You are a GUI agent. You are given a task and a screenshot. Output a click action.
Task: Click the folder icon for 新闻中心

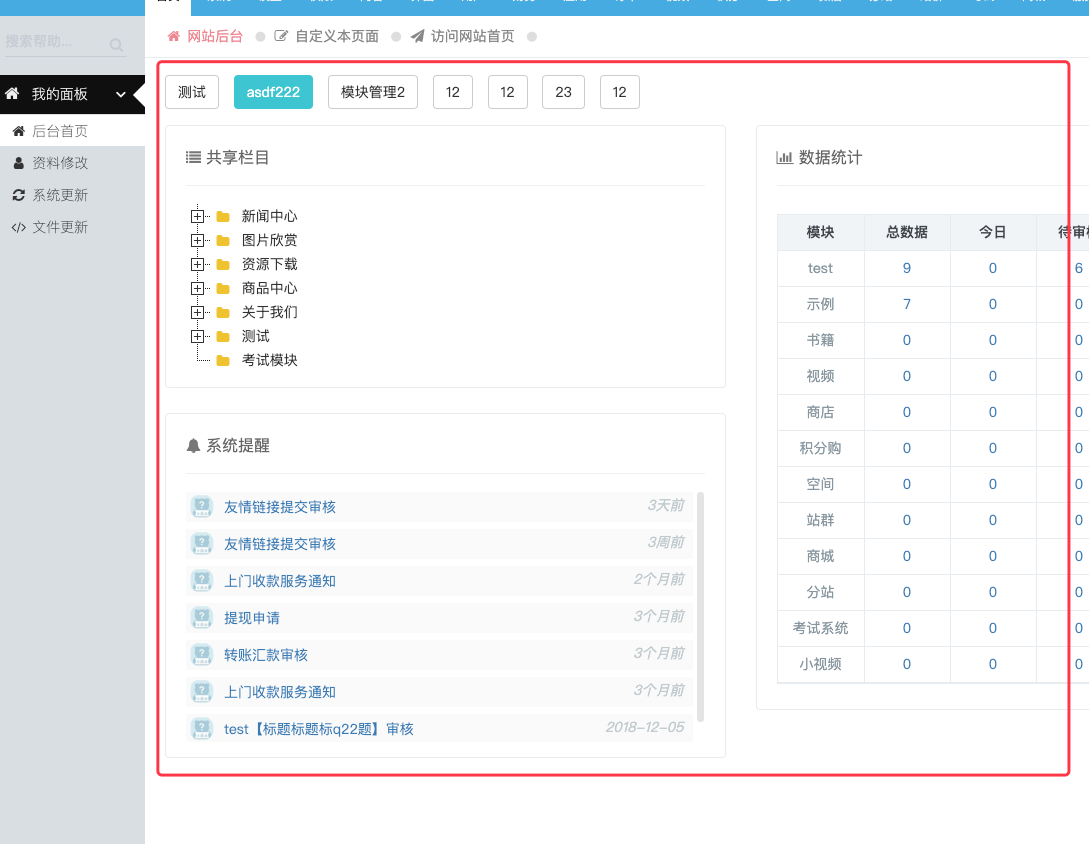223,217
